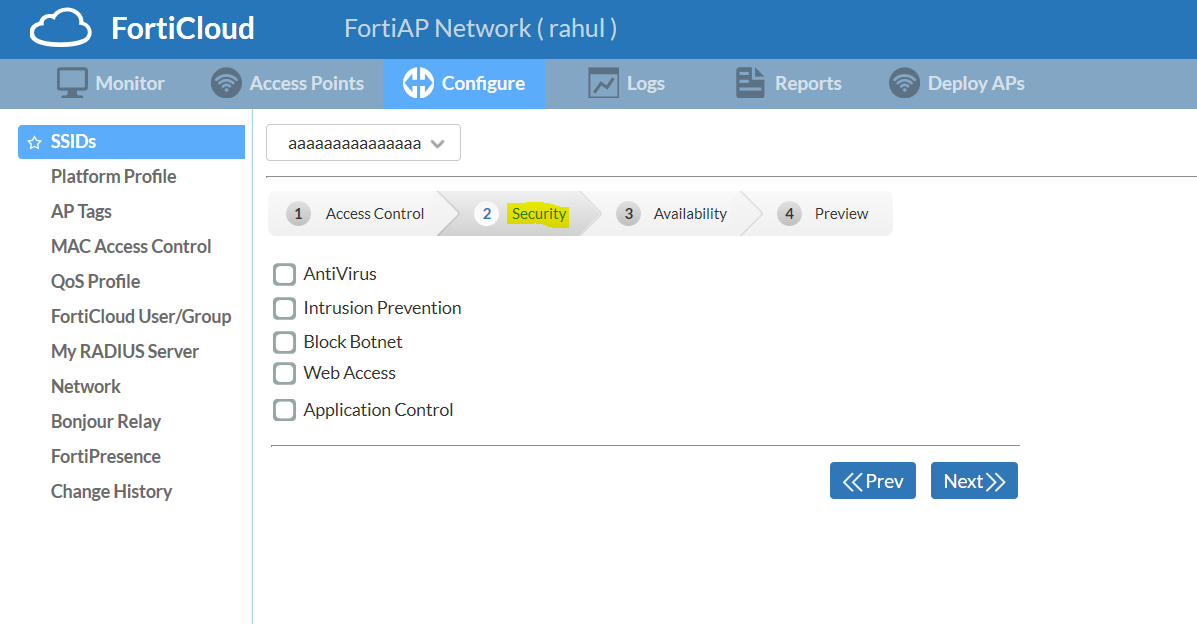Click the Logs chart icon

(604, 83)
